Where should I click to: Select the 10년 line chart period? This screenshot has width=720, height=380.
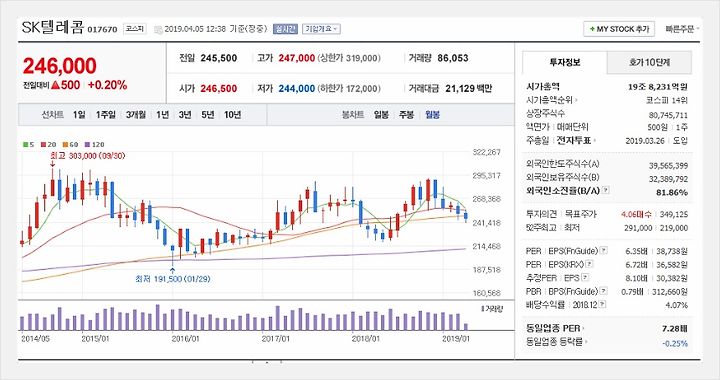(232, 115)
